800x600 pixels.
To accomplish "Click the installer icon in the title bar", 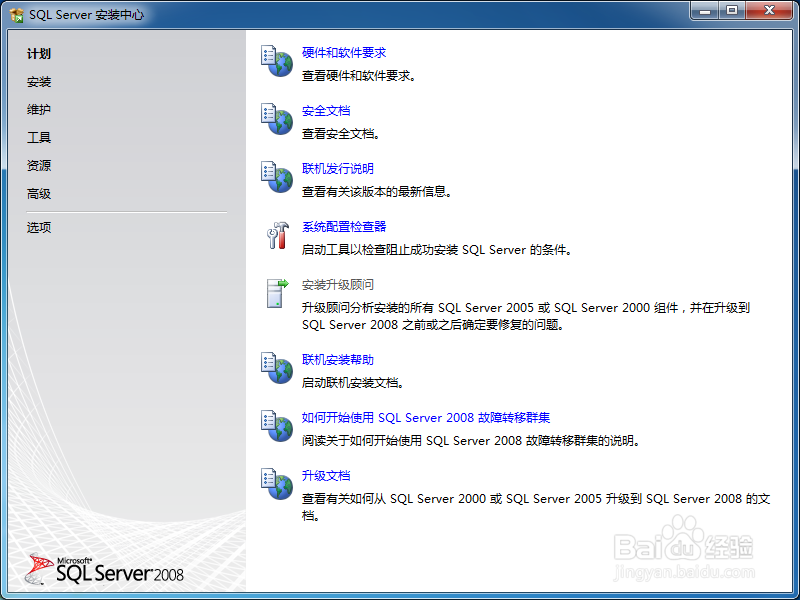I will point(14,10).
